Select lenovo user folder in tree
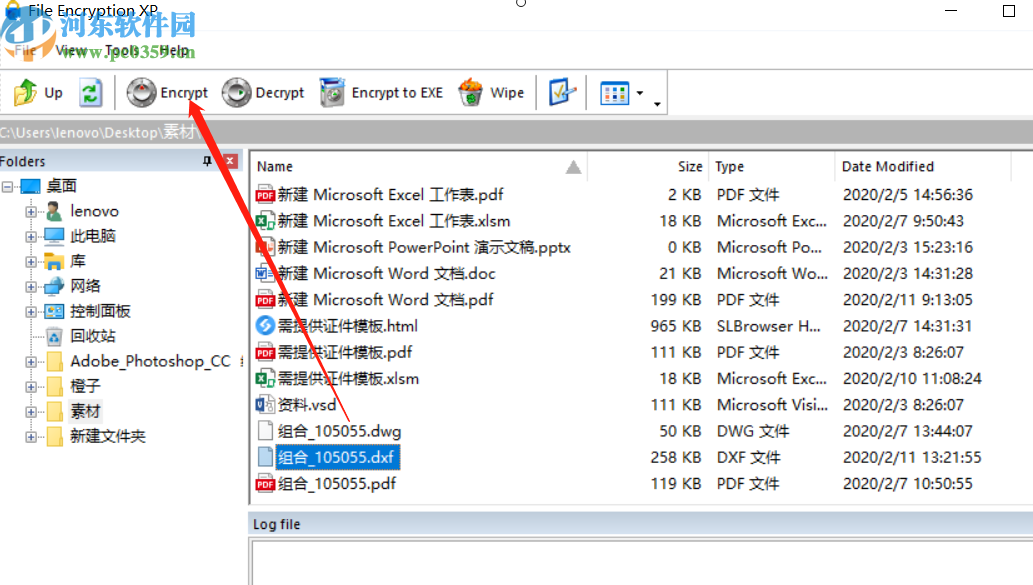Screen dimensions: 1033x585 pyautogui.click(x=94, y=211)
